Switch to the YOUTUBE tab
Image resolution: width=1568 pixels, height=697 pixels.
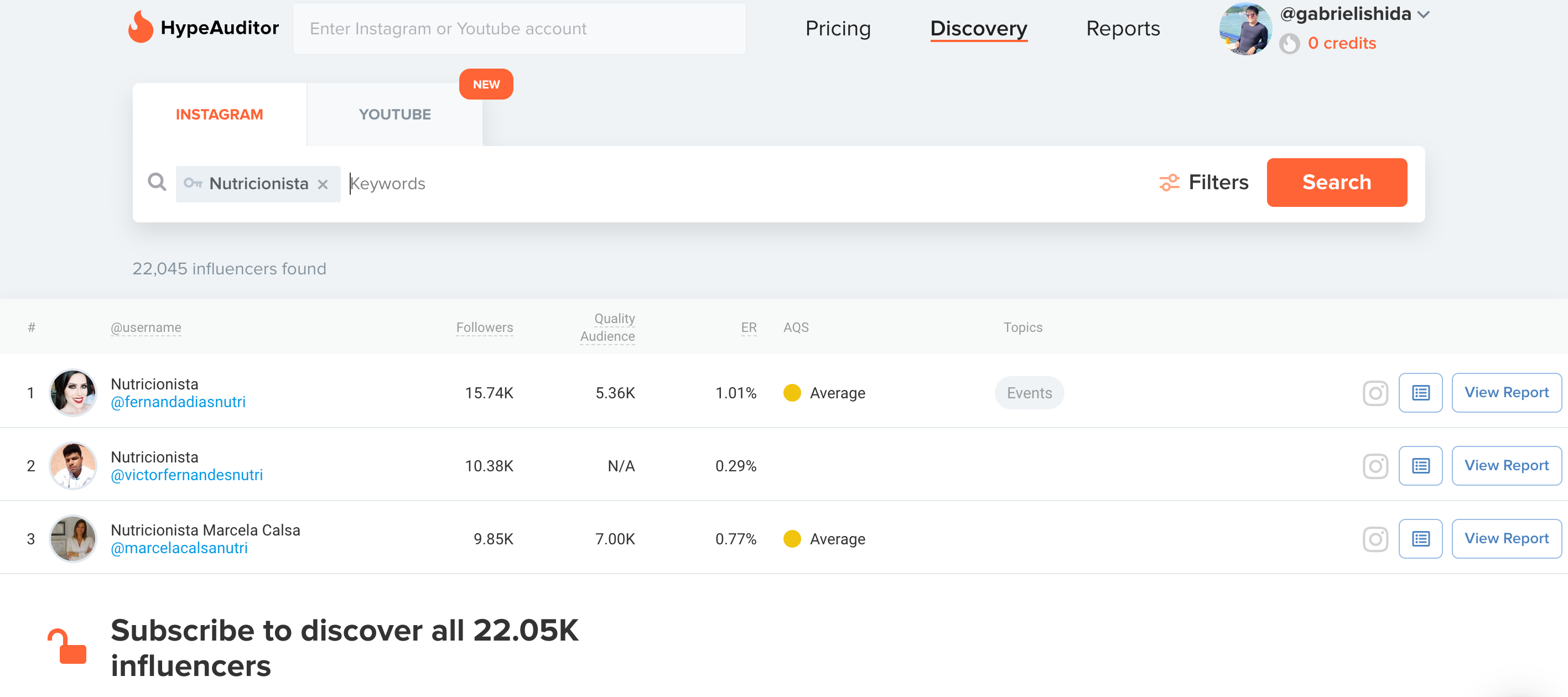click(394, 115)
